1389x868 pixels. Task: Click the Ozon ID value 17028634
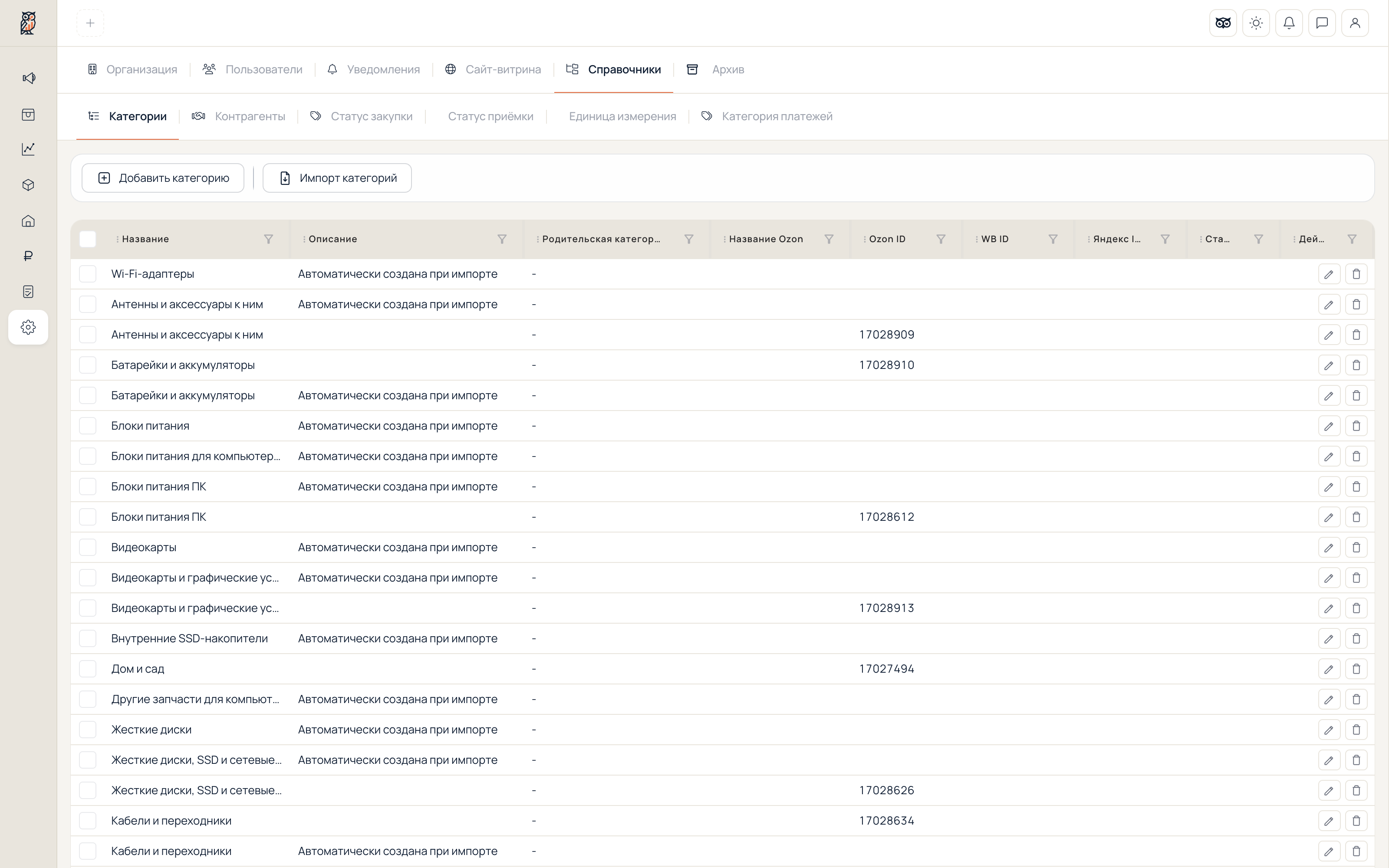pyautogui.click(x=886, y=821)
